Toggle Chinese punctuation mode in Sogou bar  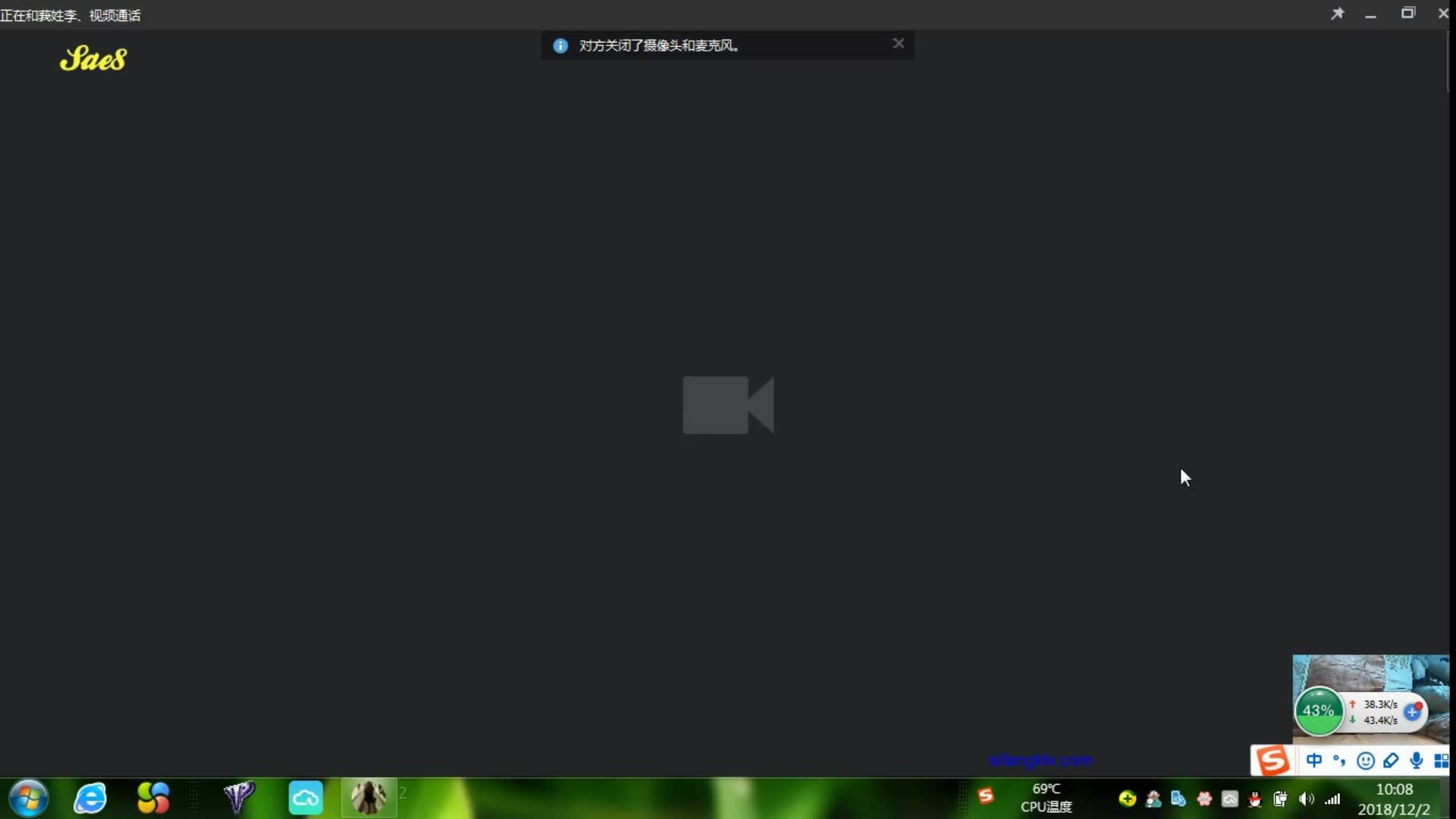tap(1339, 760)
